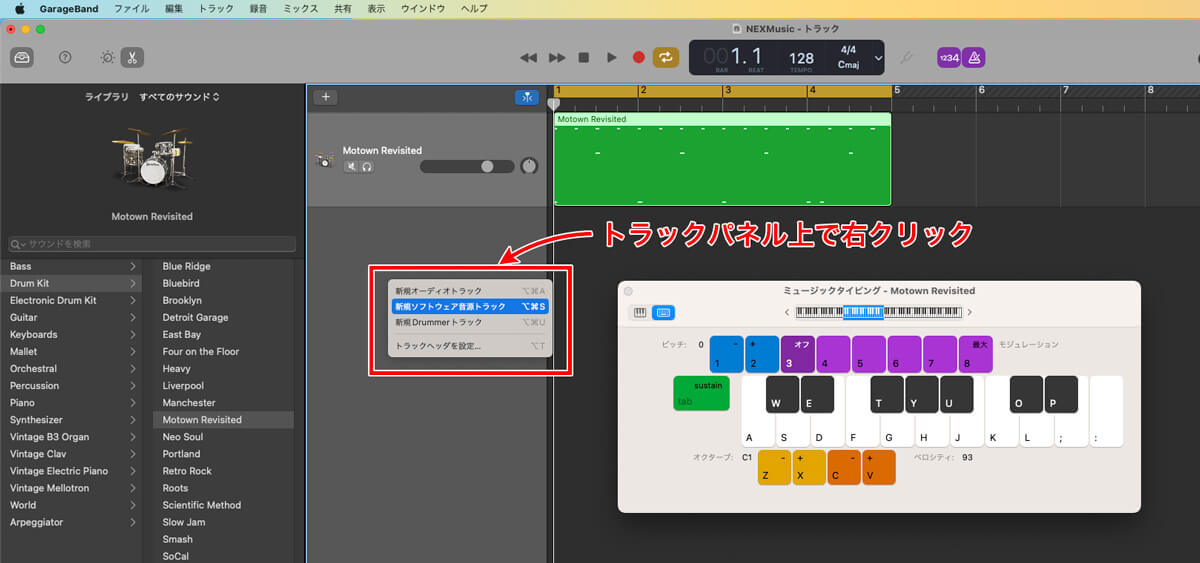
Task: Enable the 1234 count-in button
Action: 948,58
